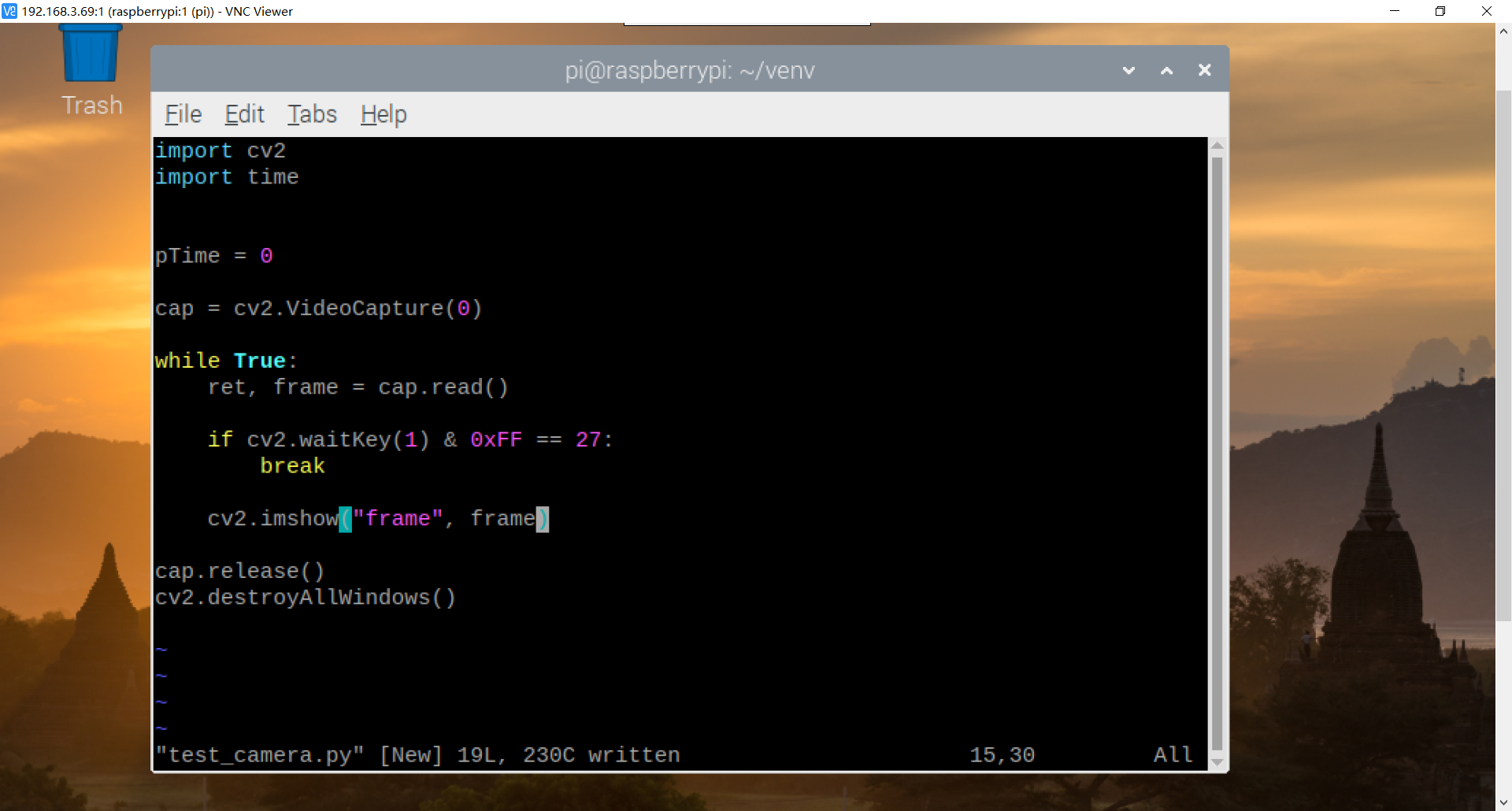The width and height of the screenshot is (1512, 811).
Task: Click the 'break' keyword
Action: tap(292, 466)
